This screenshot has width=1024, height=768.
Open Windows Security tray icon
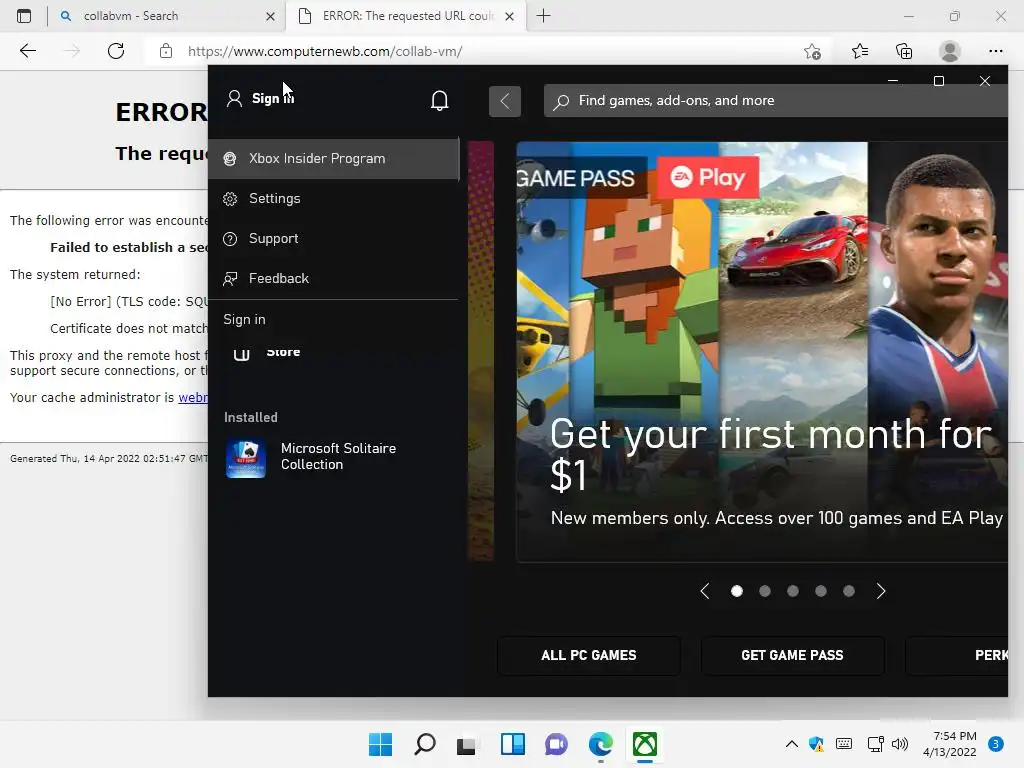816,744
